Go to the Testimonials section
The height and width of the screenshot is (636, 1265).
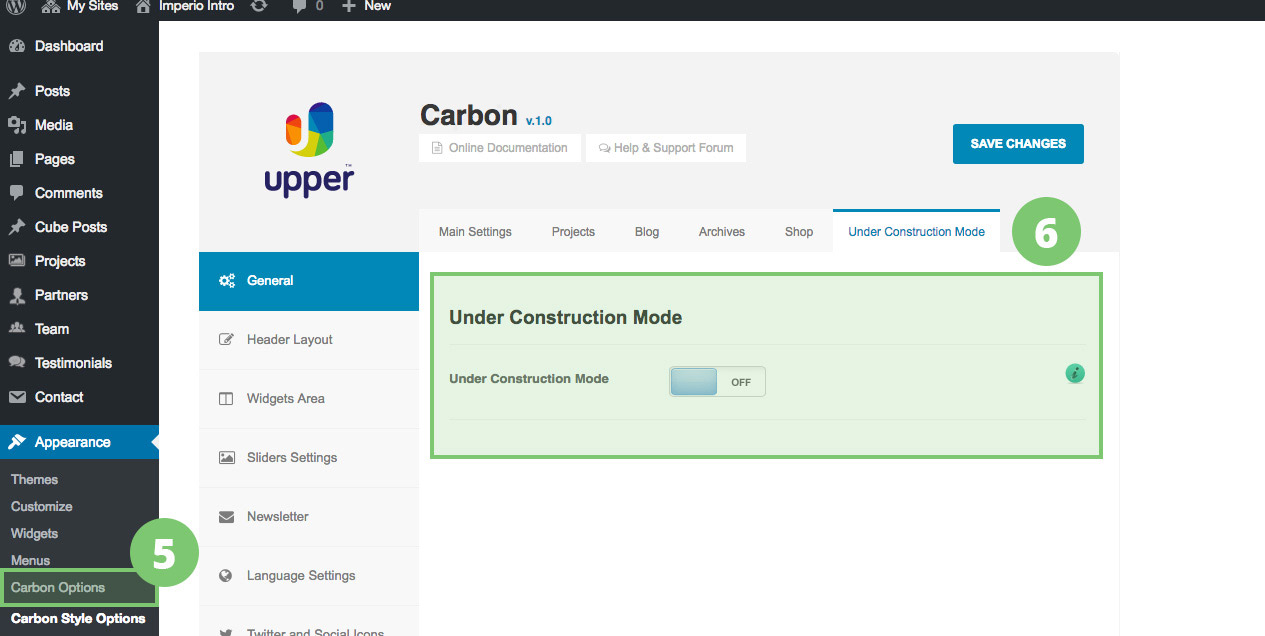click(x=73, y=363)
